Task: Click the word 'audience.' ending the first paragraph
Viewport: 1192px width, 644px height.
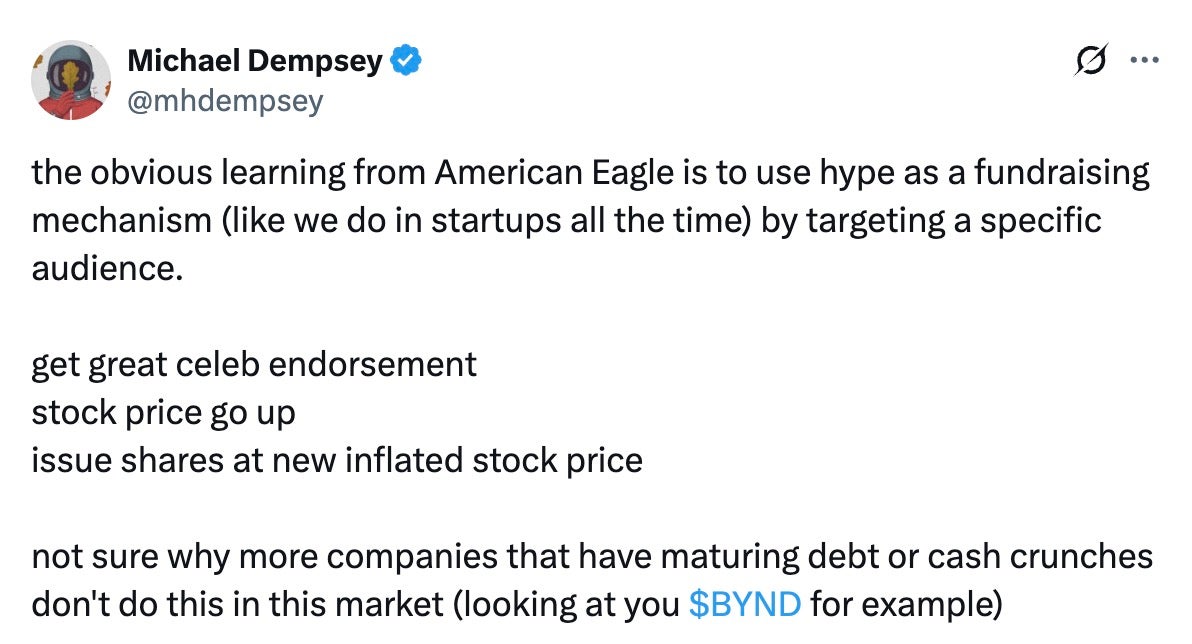Action: click(107, 268)
